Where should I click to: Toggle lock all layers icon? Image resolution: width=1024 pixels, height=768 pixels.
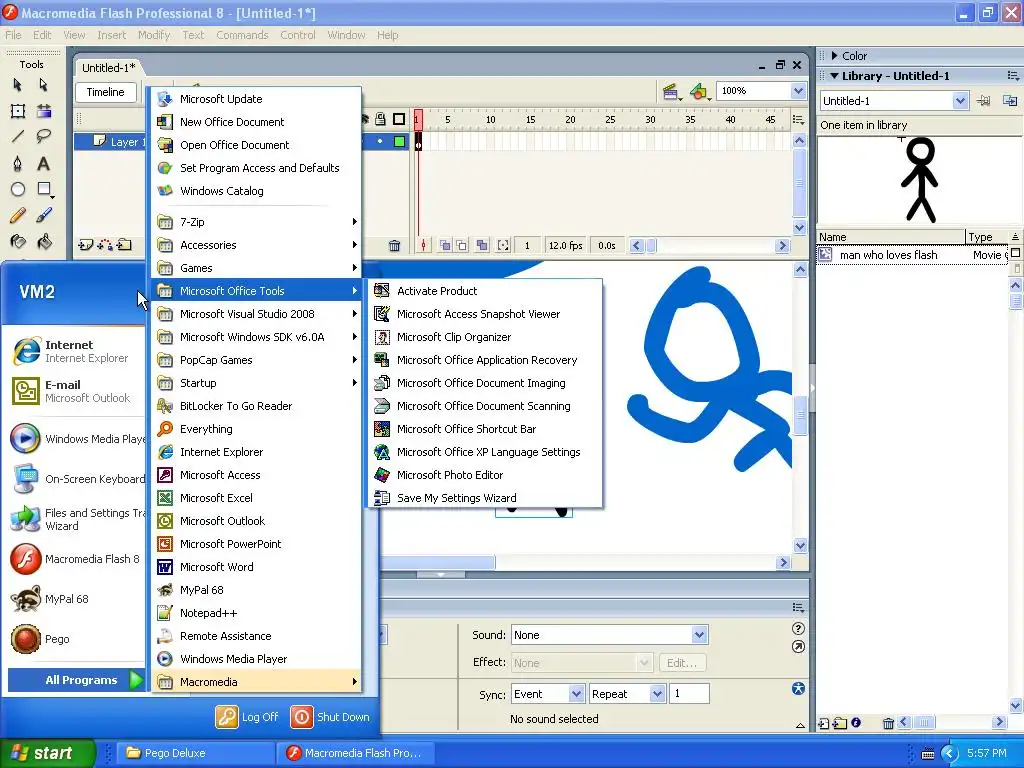380,119
